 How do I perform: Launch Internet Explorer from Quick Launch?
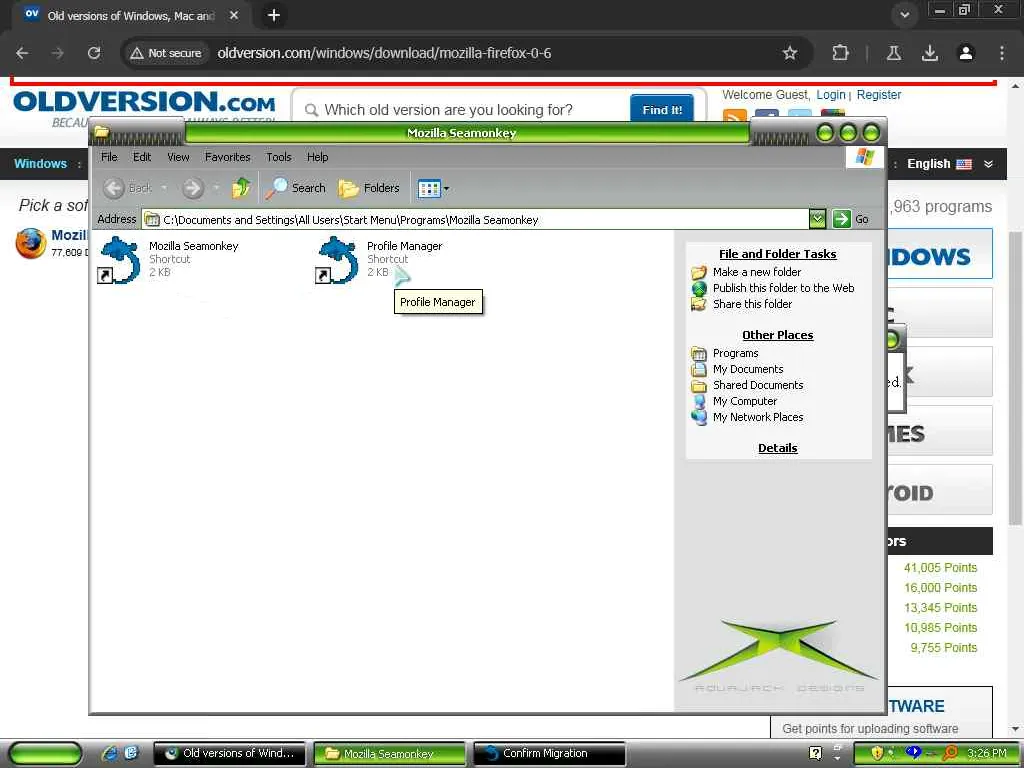110,754
